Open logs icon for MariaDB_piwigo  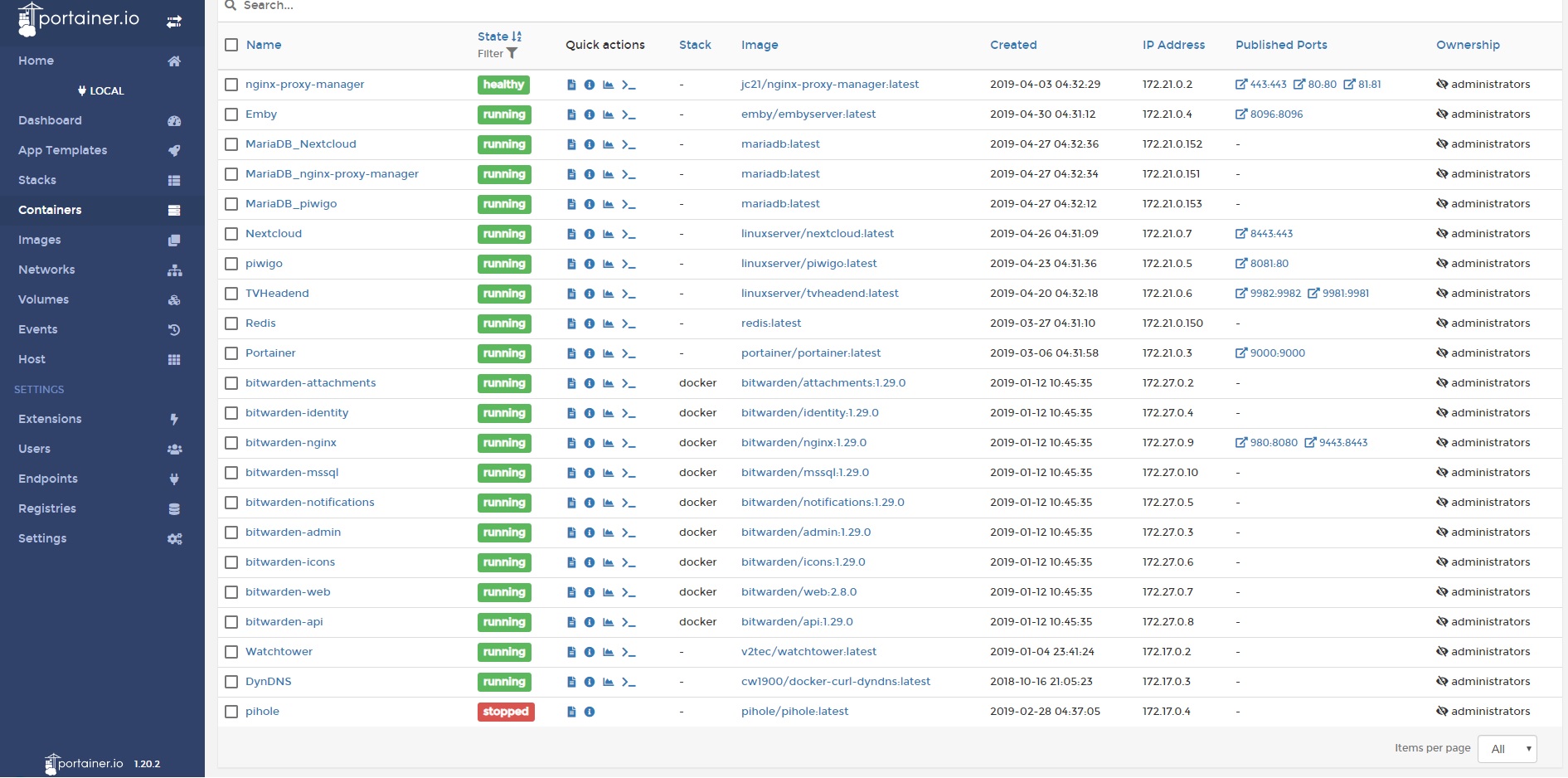[x=571, y=204]
